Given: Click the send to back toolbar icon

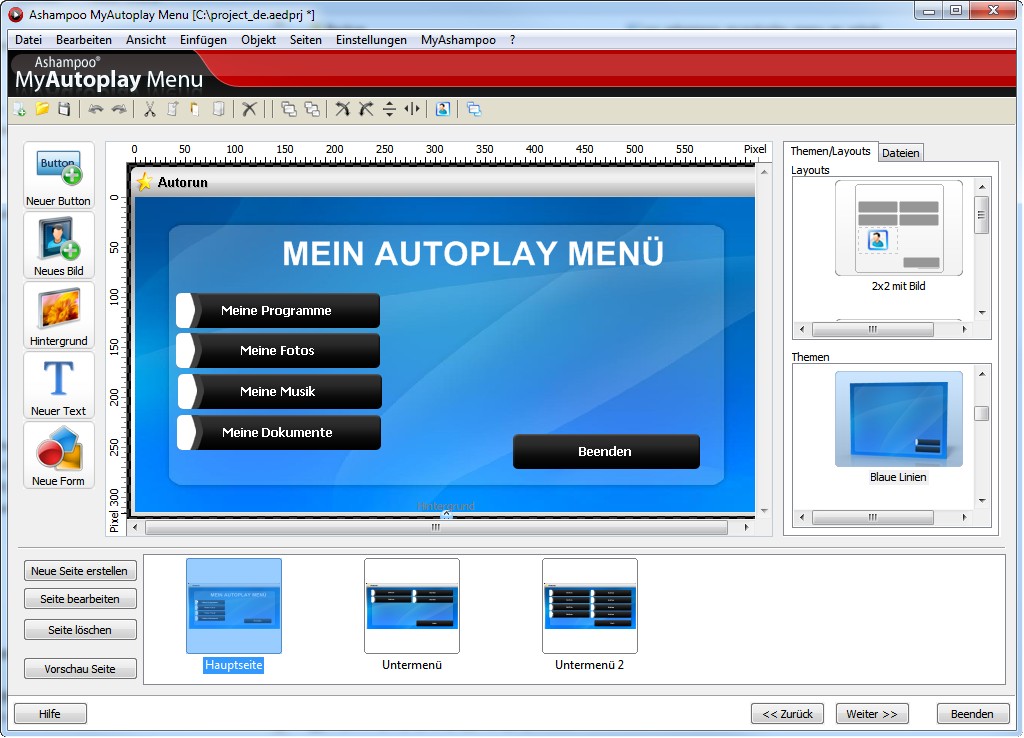Looking at the screenshot, I should tap(312, 109).
